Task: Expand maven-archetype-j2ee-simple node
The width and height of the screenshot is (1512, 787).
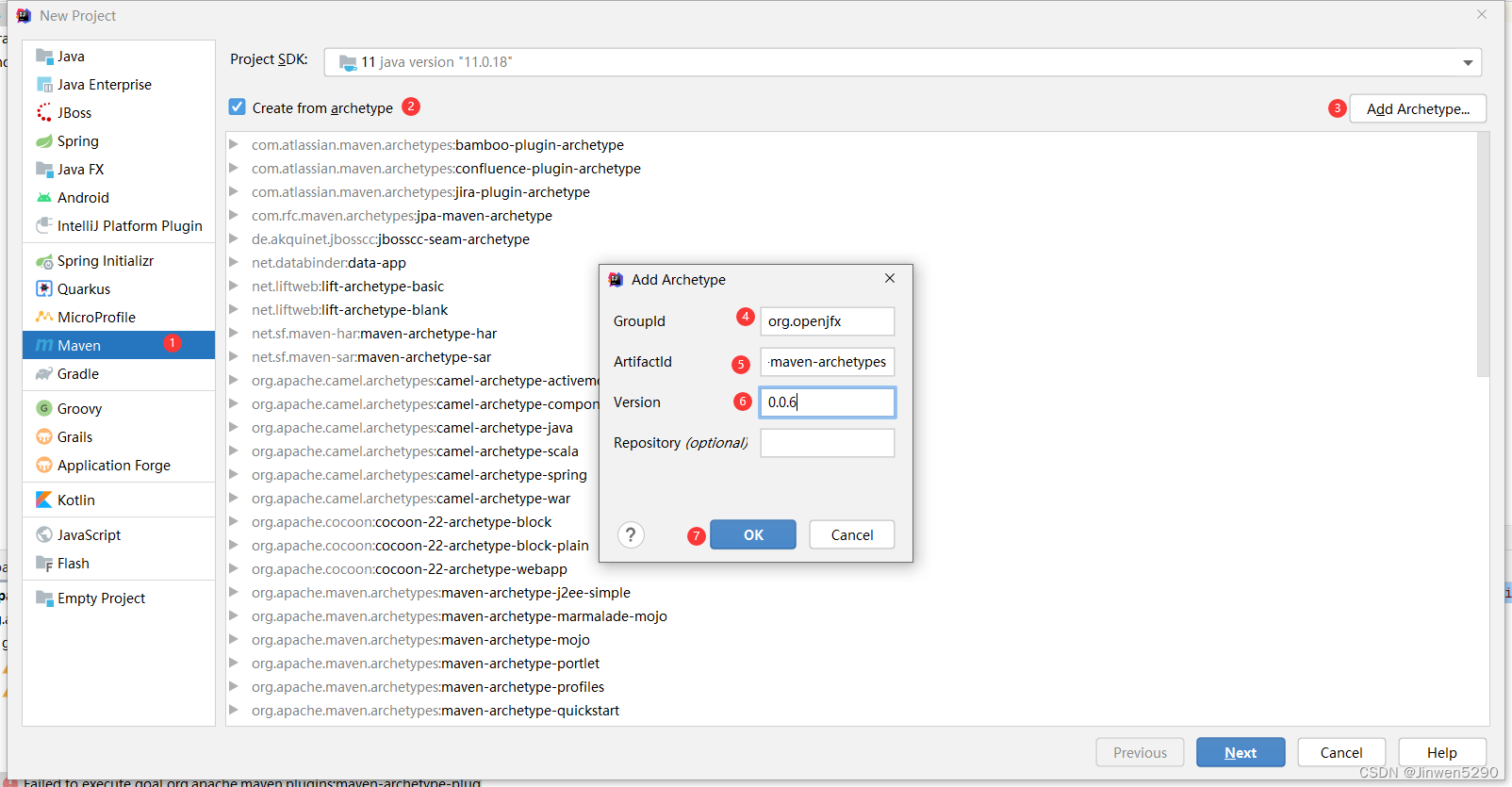Action: 234,592
